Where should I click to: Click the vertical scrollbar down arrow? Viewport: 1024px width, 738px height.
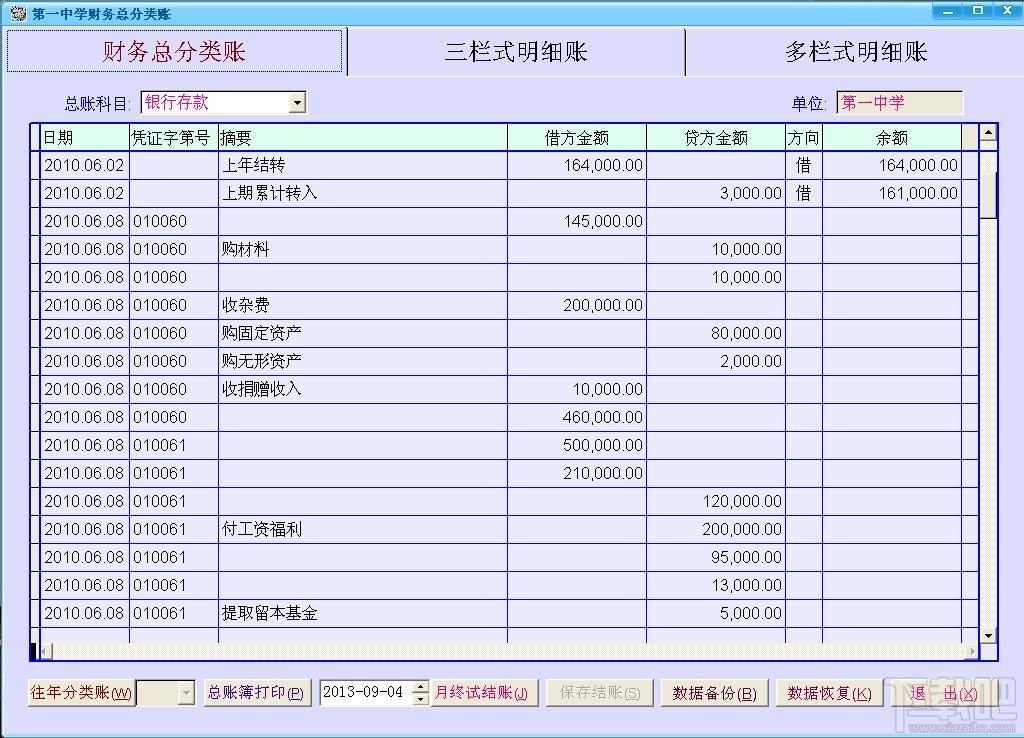(988, 635)
